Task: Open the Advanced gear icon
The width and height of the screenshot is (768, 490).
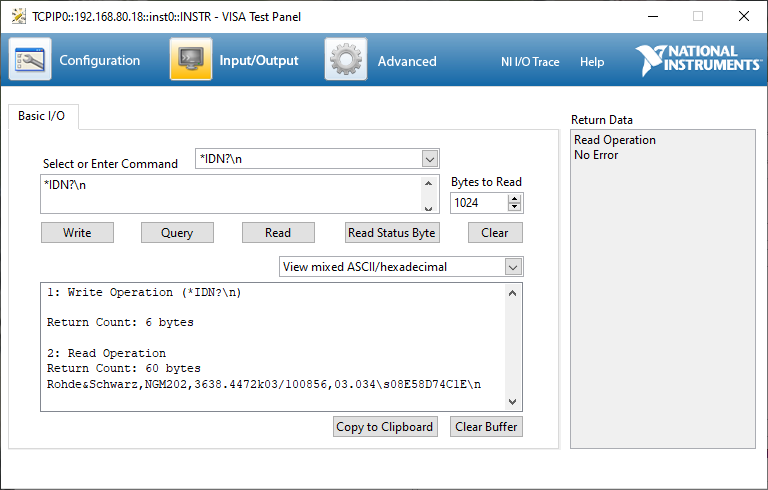Action: 346,59
